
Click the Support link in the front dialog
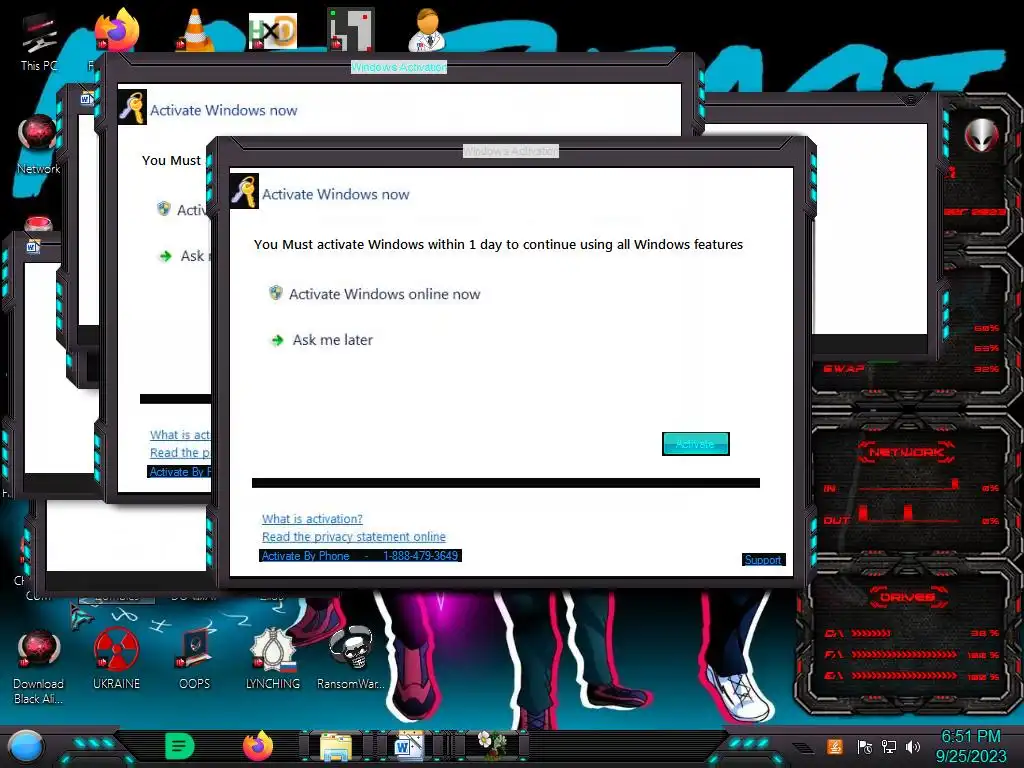click(763, 560)
